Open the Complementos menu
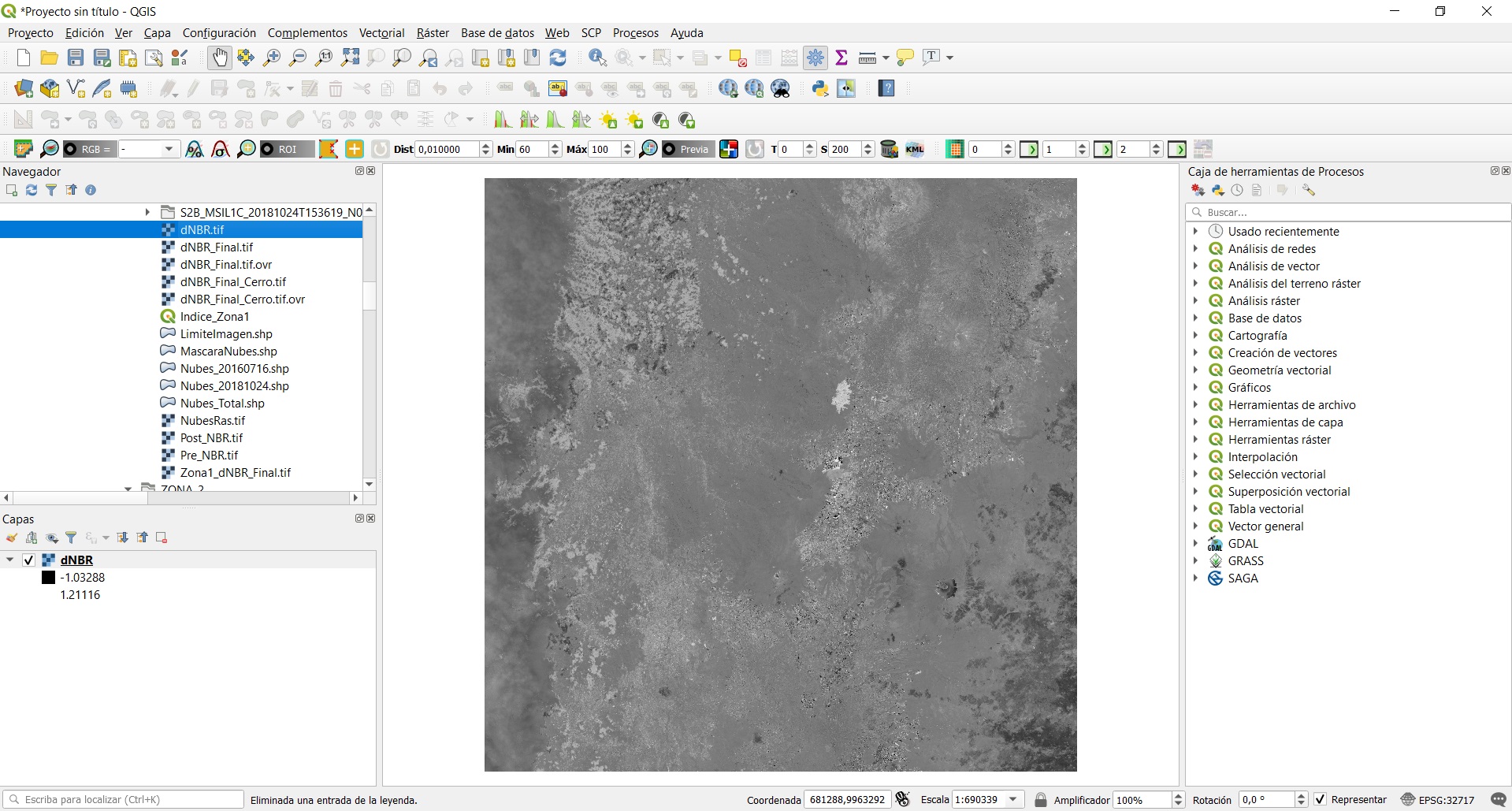 point(307,33)
